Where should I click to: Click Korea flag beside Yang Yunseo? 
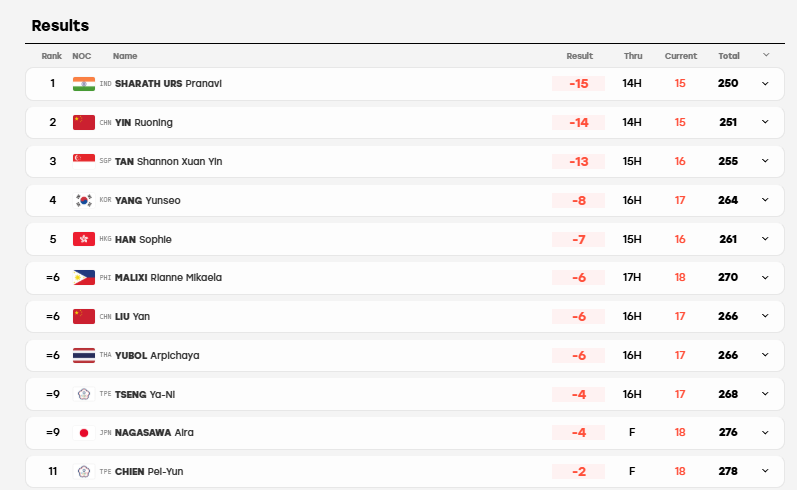[x=84, y=200]
